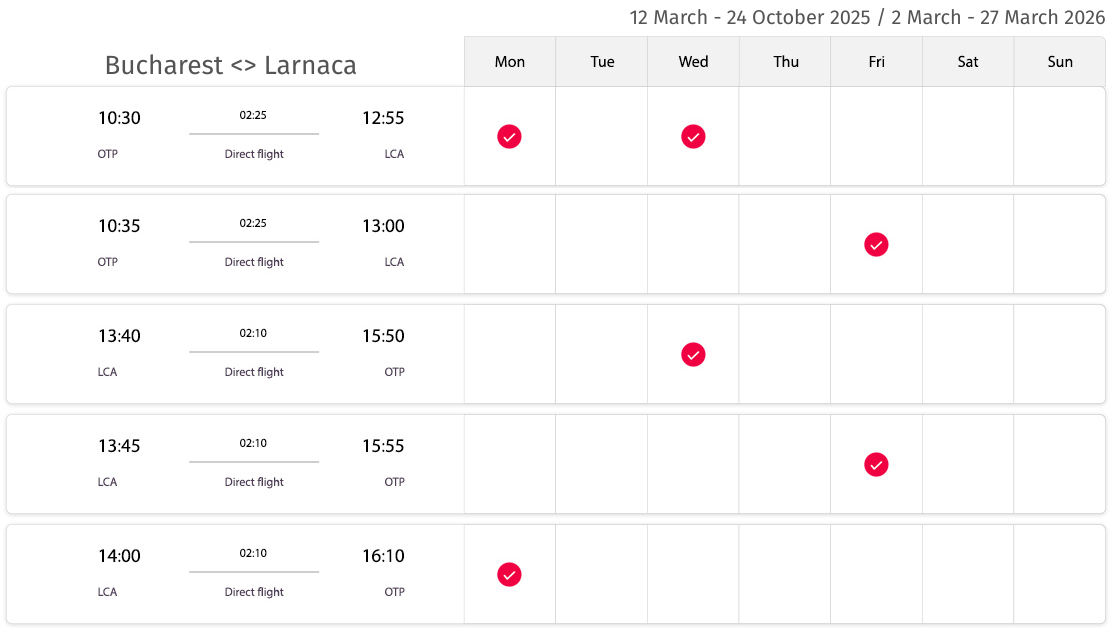Click Friday checkmark for 13:45 LCA flight
The height and width of the screenshot is (630, 1112).
(x=876, y=465)
